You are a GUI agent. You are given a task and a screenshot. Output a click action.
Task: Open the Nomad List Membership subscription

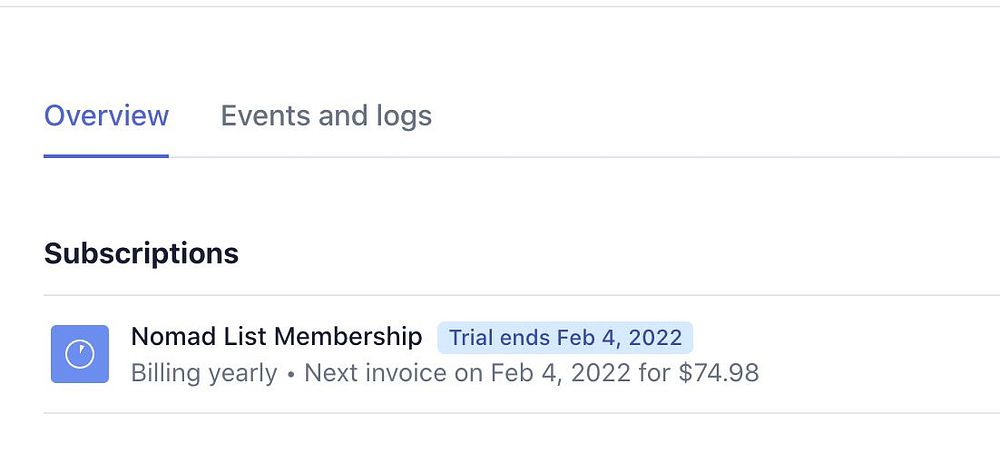(276, 337)
